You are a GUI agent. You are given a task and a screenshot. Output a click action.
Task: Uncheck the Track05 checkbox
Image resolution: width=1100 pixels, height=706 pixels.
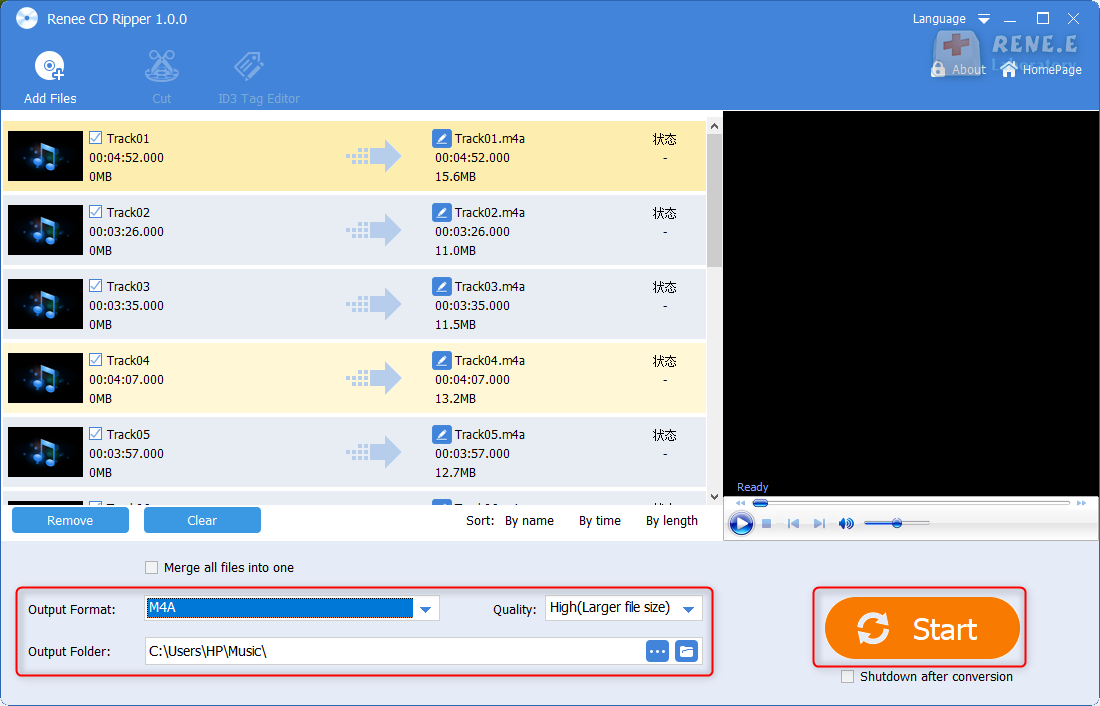[x=95, y=434]
